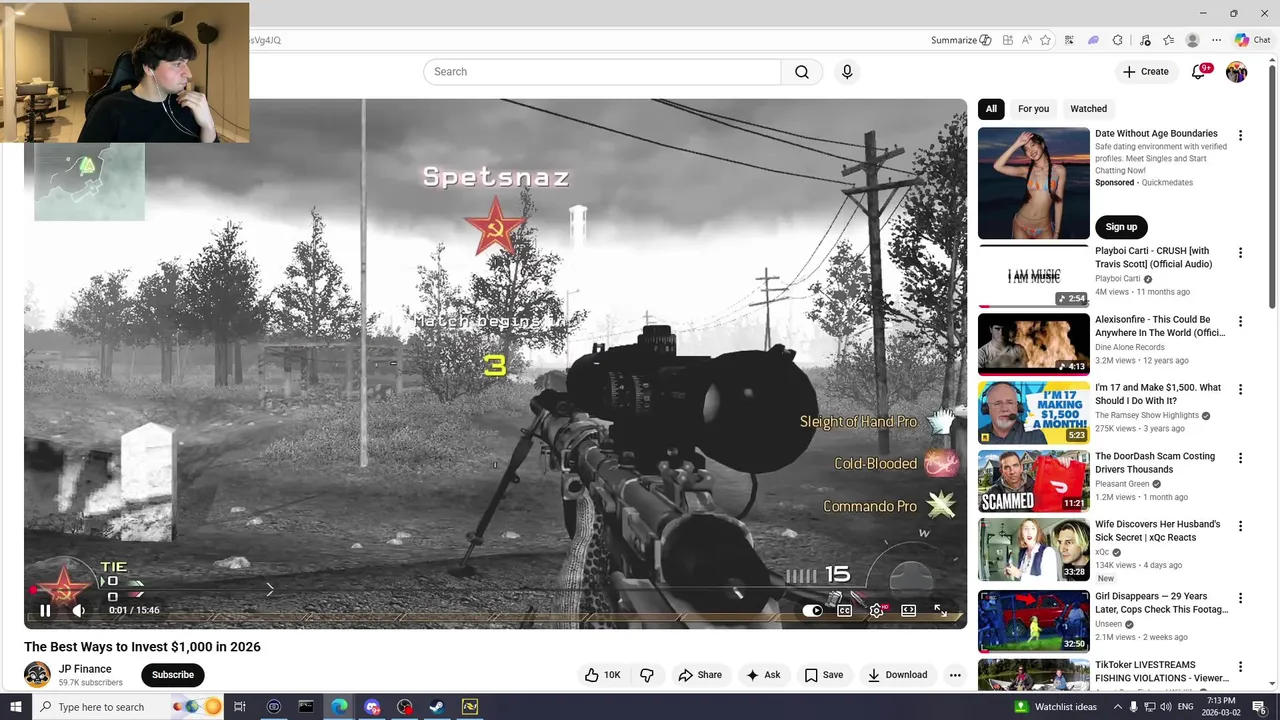Screen dimensions: 1280x720
Task: Select the Watched filter chip
Action: click(1089, 109)
